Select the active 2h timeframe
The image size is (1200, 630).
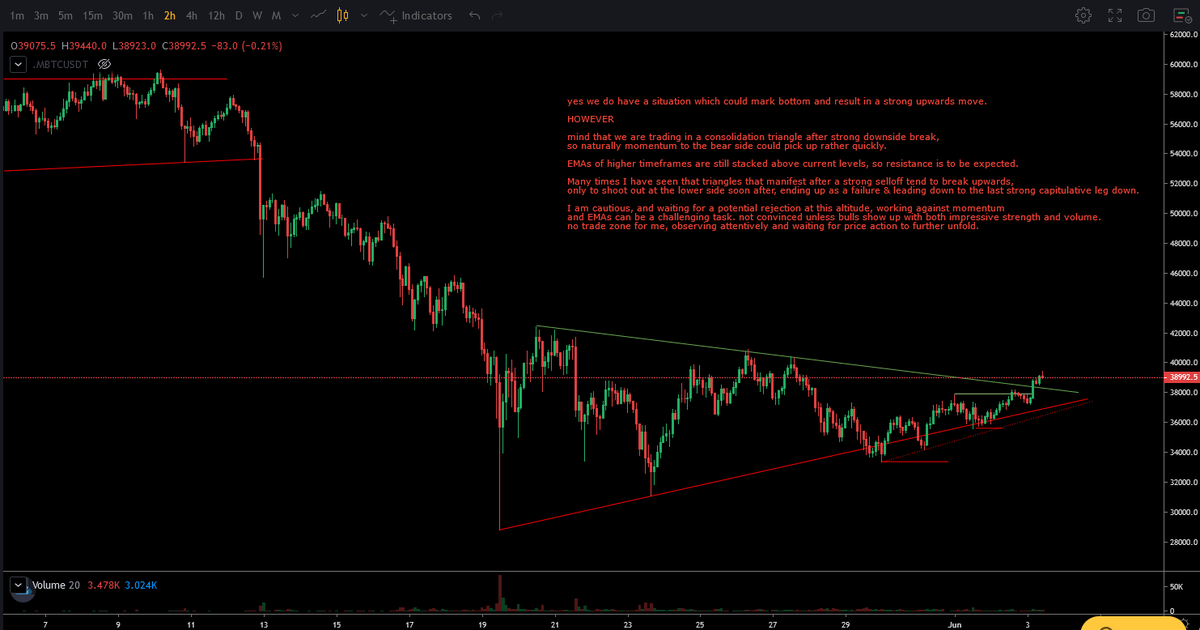coord(169,15)
